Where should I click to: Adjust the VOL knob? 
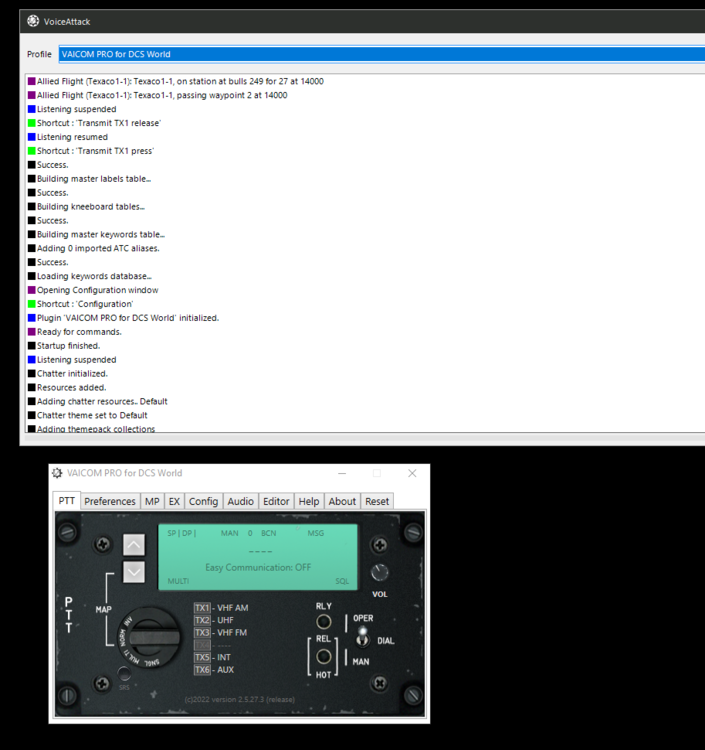pos(380,573)
